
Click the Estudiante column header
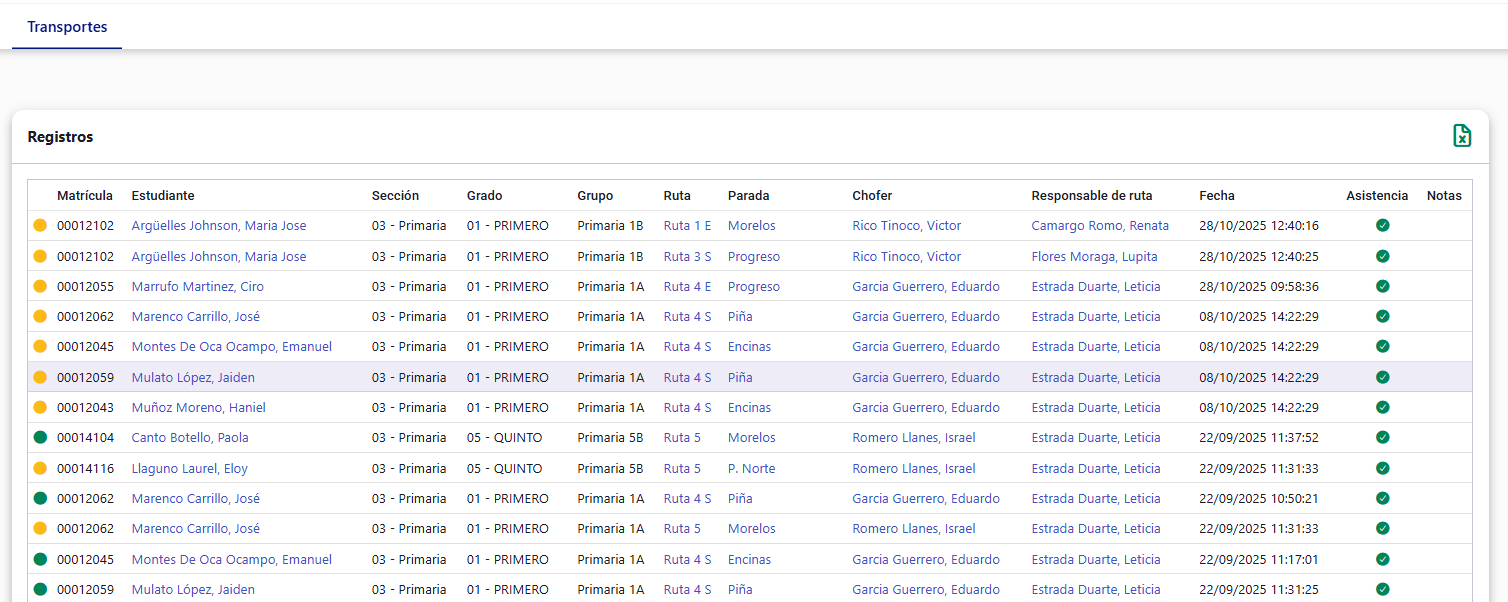pos(163,196)
